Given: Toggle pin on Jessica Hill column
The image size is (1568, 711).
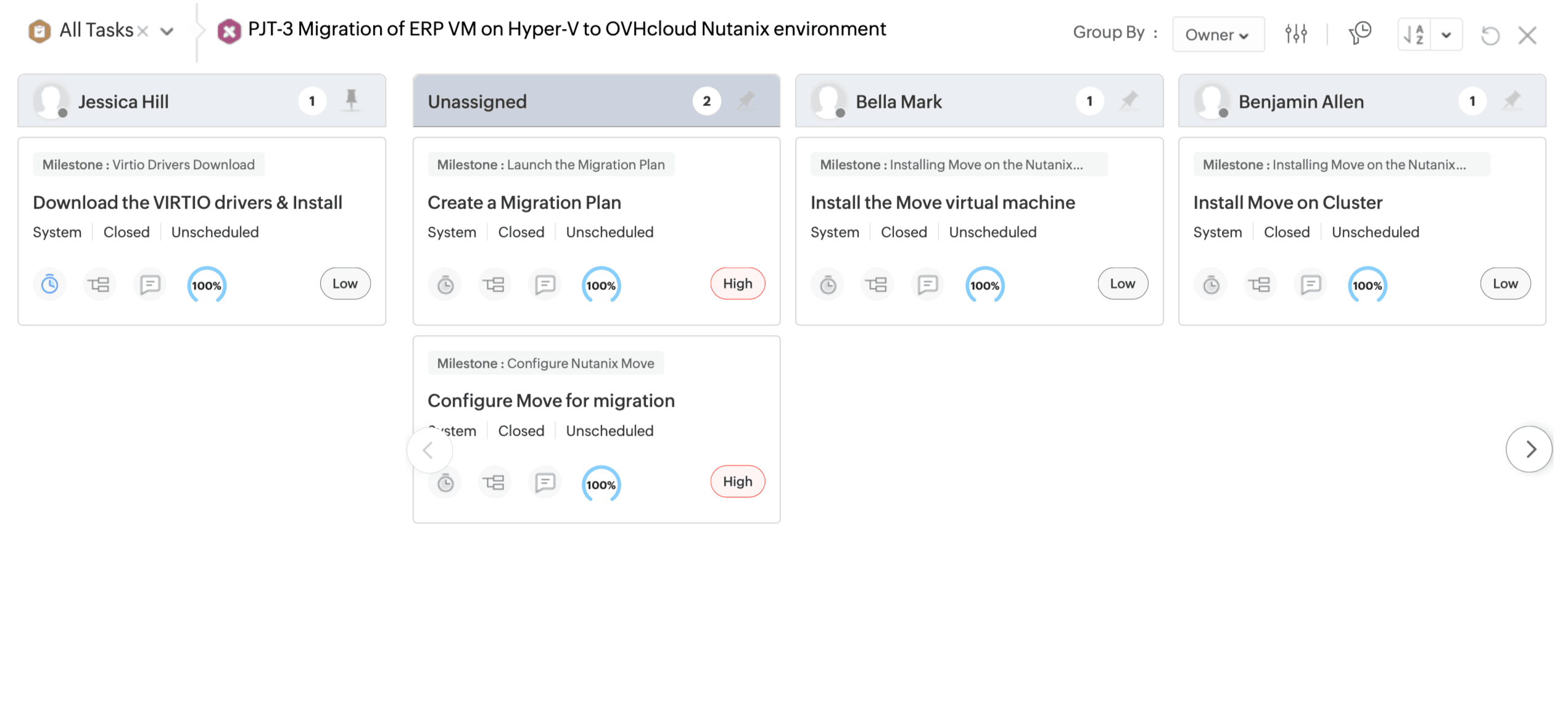Looking at the screenshot, I should point(351,100).
